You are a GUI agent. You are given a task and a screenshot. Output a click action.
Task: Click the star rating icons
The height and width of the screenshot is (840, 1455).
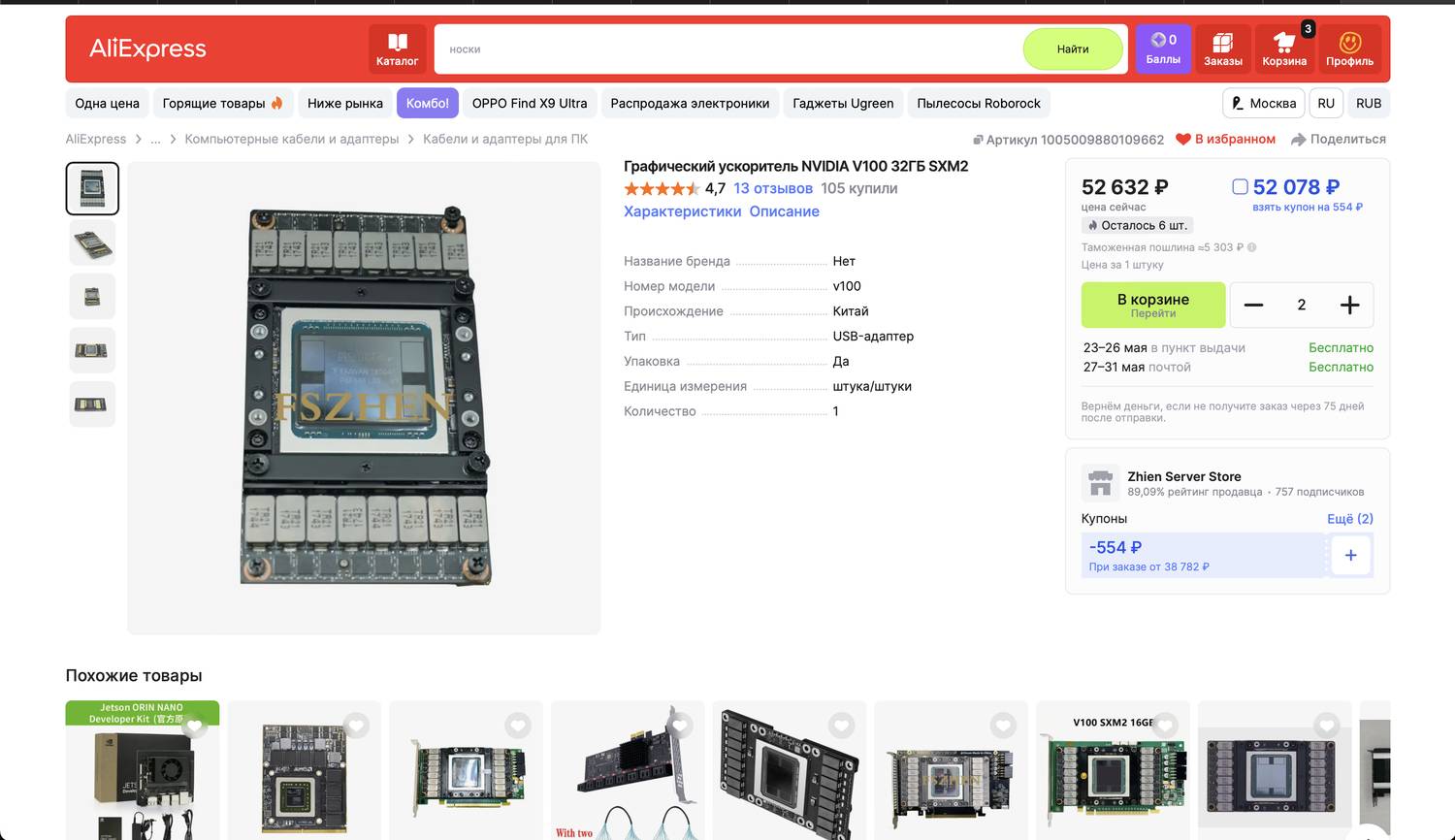pyautogui.click(x=662, y=188)
